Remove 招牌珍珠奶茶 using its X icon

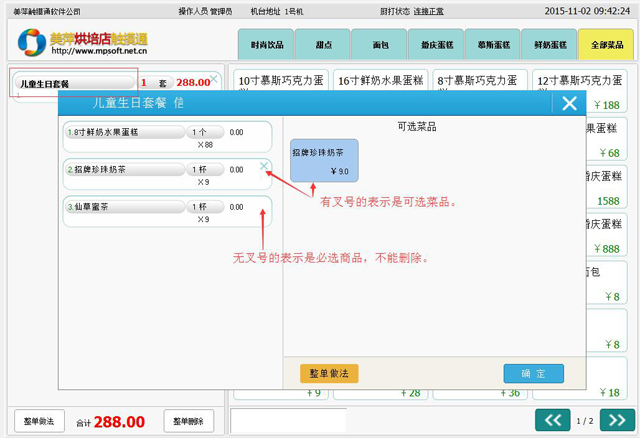[x=264, y=166]
